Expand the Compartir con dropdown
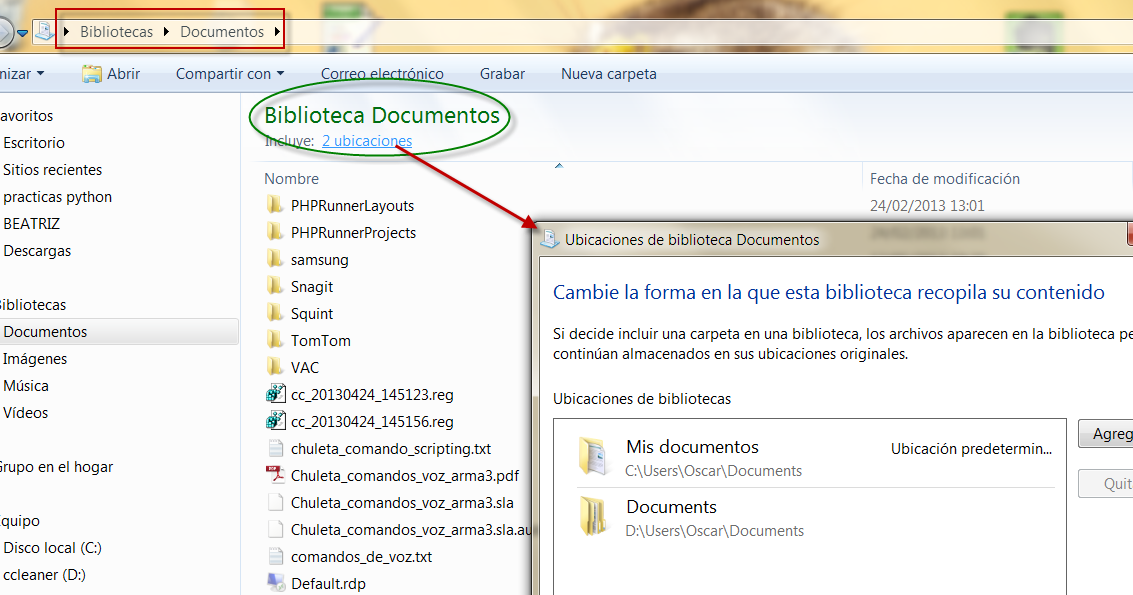This screenshot has width=1133, height=595. tap(230, 73)
